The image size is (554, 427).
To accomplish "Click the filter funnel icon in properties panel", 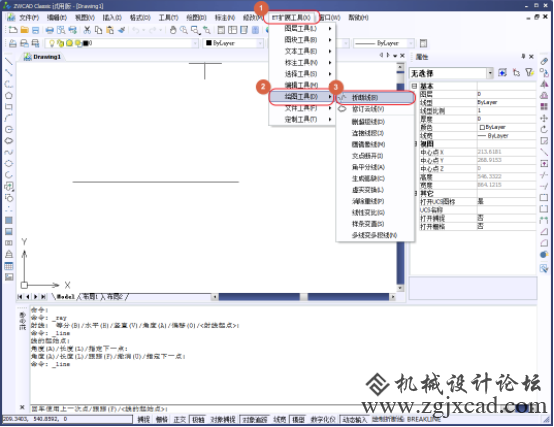I will pyautogui.click(x=529, y=73).
